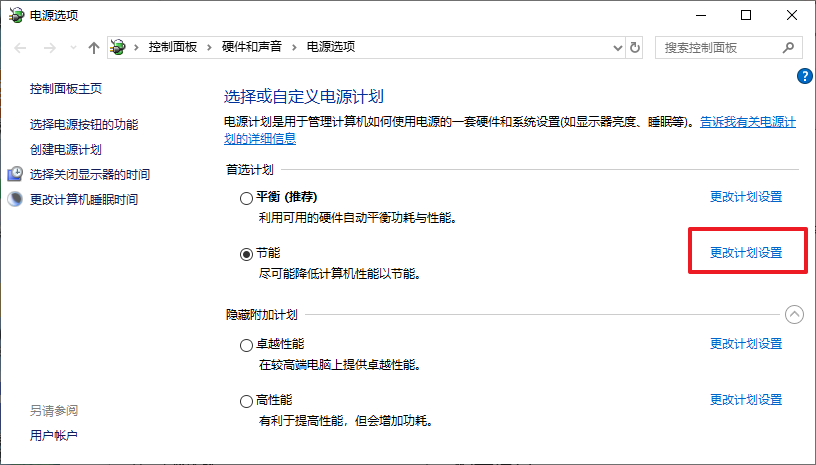The height and width of the screenshot is (465, 816).
Task: Open the address bar history dropdown
Action: coord(615,47)
